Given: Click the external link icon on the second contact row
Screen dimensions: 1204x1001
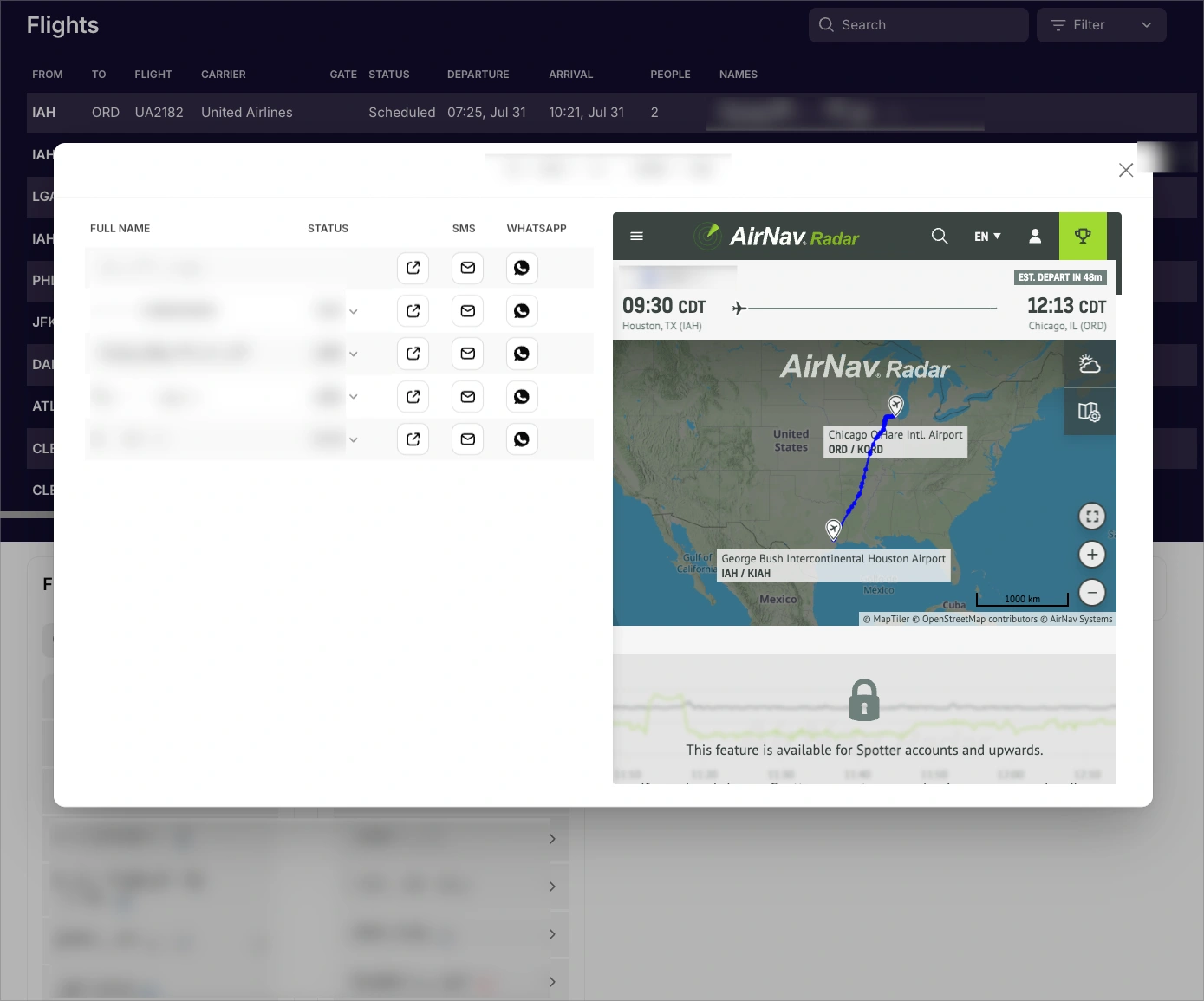Looking at the screenshot, I should [x=413, y=310].
